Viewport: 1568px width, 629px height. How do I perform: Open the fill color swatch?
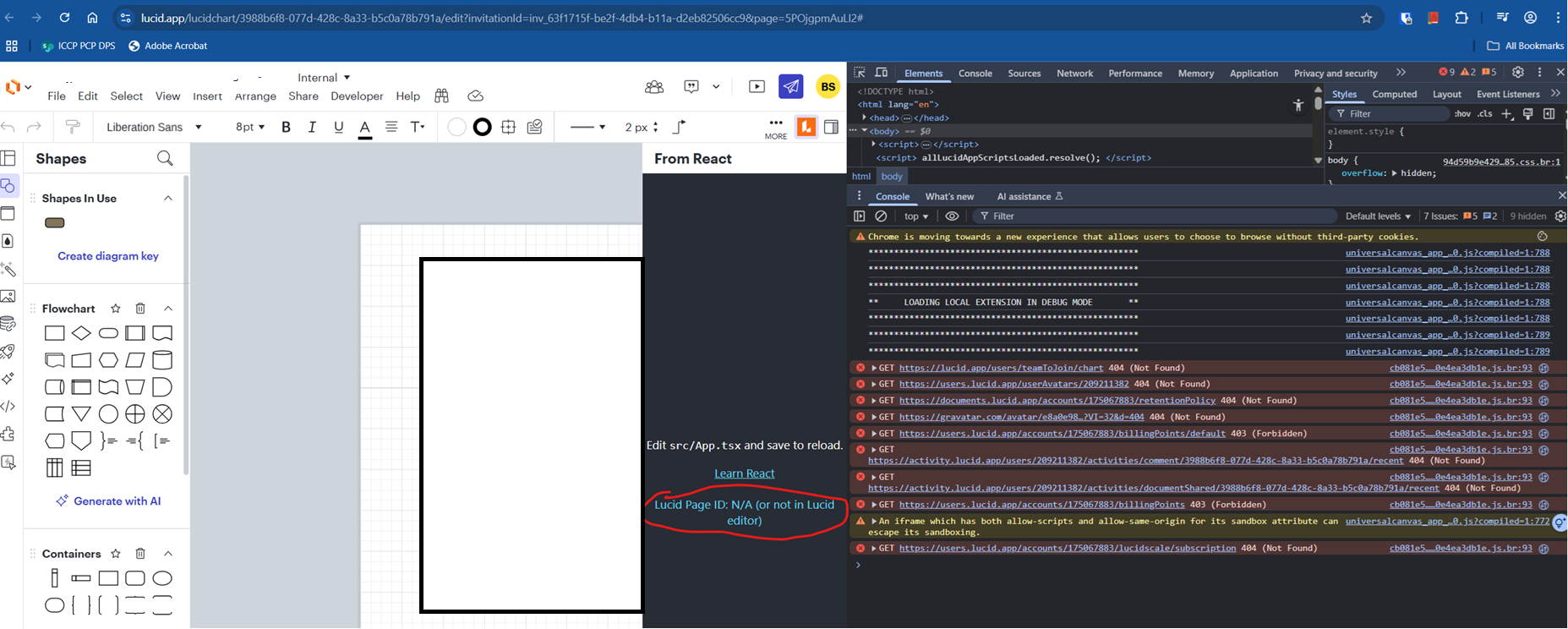coord(456,127)
